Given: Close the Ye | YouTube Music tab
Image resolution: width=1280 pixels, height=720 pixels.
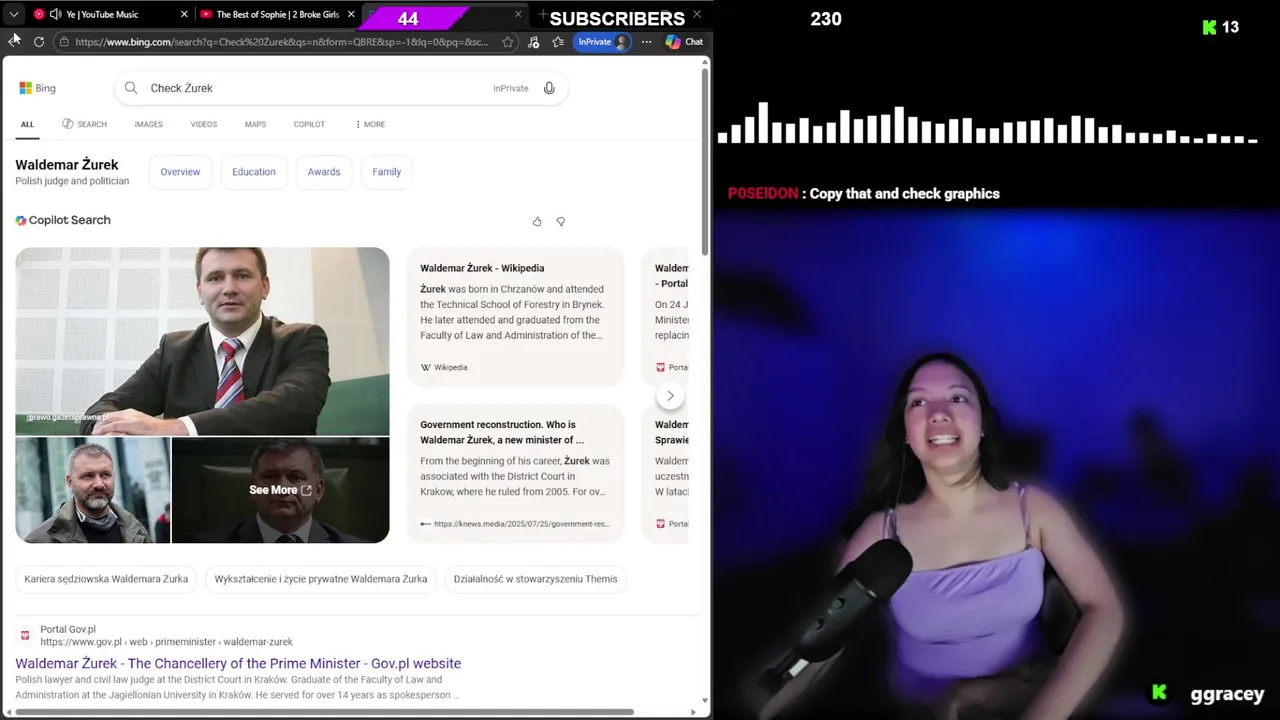Looking at the screenshot, I should [x=184, y=14].
